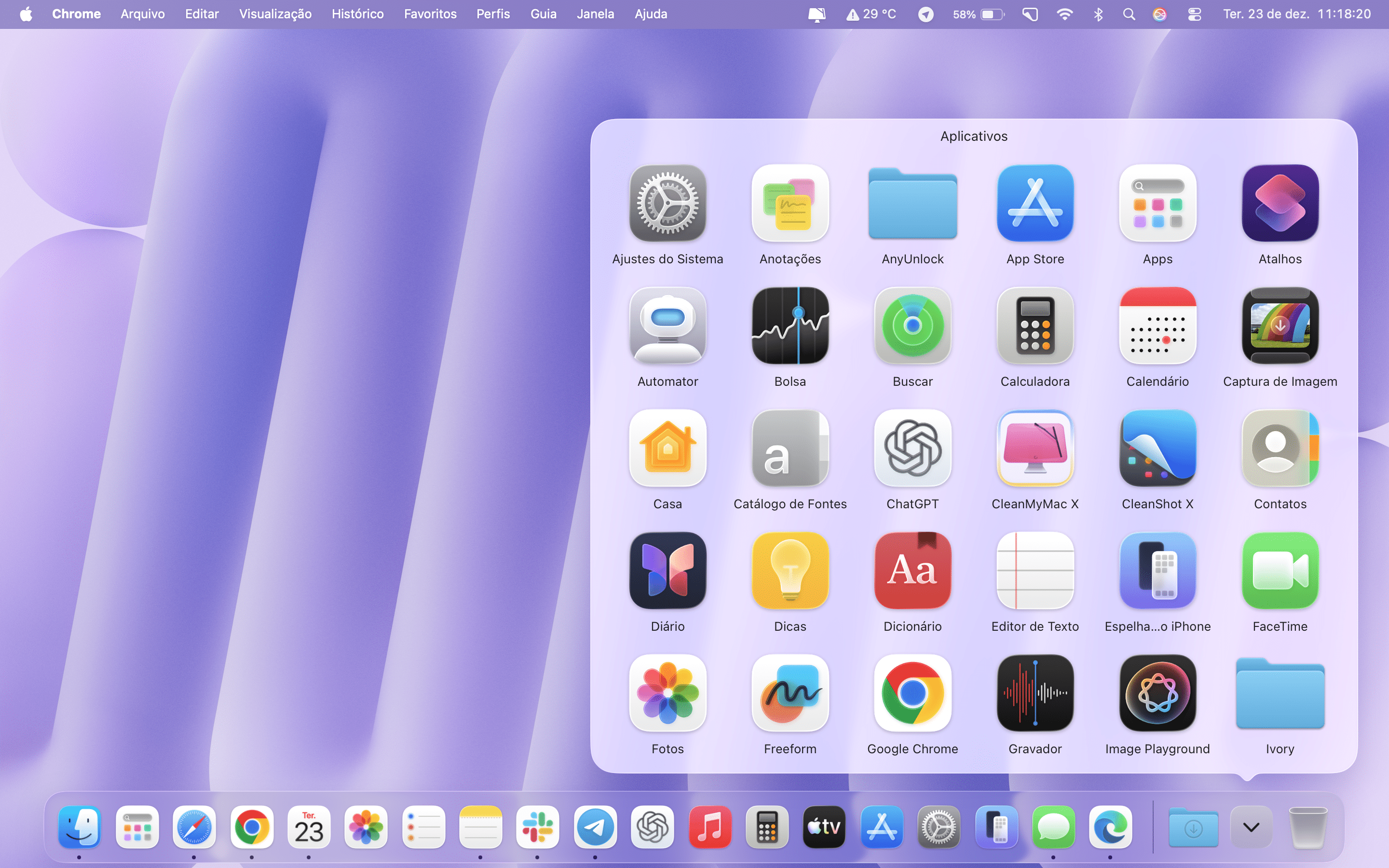Open Control Center toggles in menu bar
The width and height of the screenshot is (1389, 868).
1195,14
